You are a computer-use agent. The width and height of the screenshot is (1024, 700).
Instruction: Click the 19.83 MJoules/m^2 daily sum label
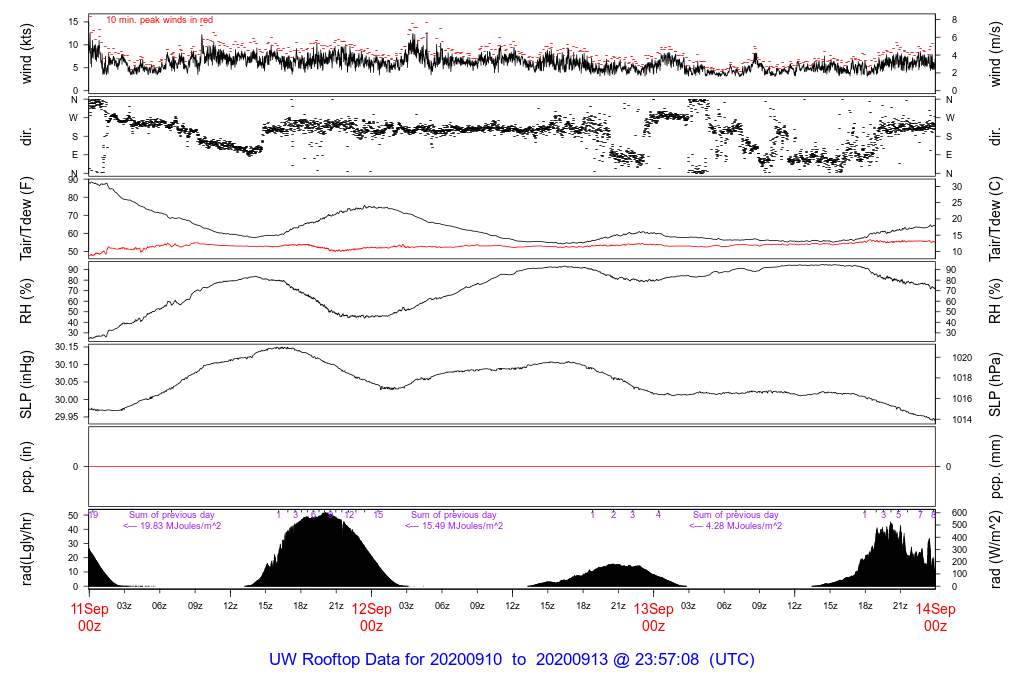[172, 526]
